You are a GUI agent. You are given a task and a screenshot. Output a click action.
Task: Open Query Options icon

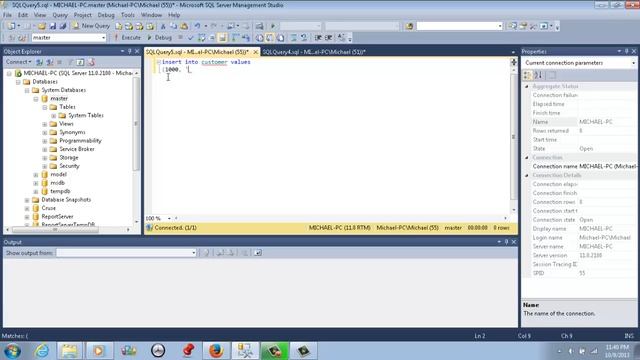pos(212,38)
